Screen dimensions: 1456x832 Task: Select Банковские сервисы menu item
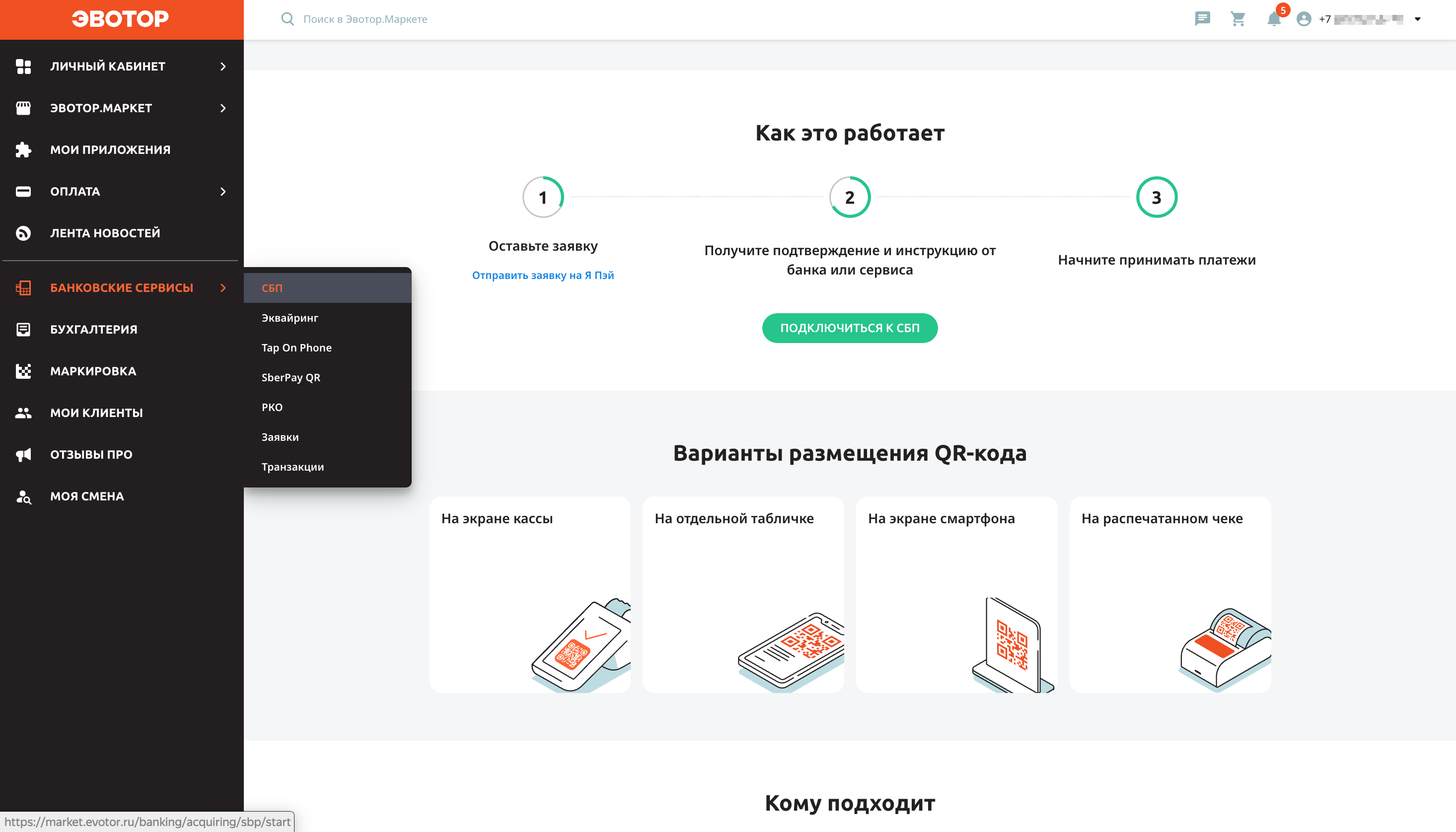(x=122, y=288)
